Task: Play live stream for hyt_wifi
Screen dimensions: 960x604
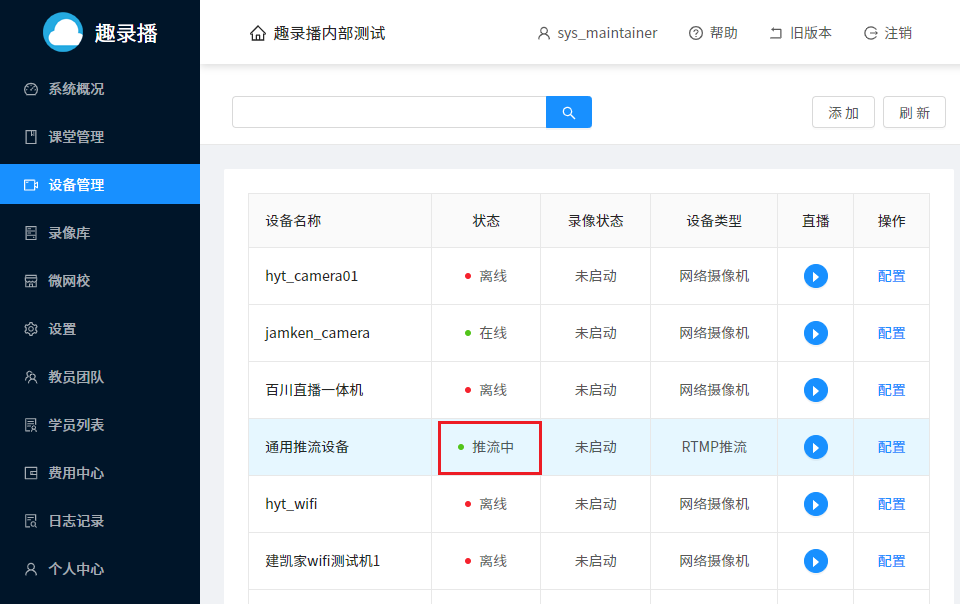Action: (816, 504)
